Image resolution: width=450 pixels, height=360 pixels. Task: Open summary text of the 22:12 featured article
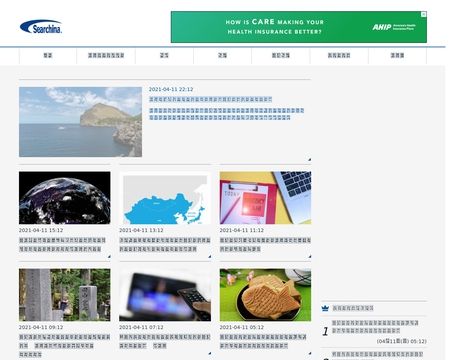[x=226, y=114]
